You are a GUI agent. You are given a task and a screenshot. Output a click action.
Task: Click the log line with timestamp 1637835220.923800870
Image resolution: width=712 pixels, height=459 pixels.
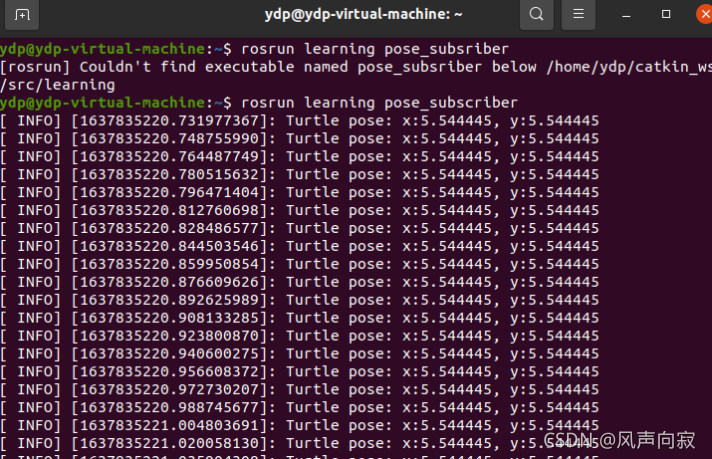point(300,336)
